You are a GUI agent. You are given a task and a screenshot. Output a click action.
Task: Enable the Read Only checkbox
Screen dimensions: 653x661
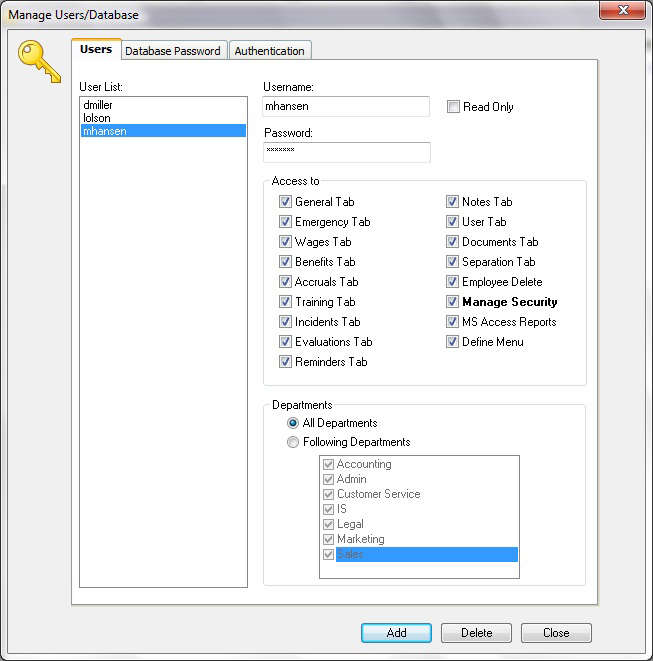pyautogui.click(x=453, y=107)
